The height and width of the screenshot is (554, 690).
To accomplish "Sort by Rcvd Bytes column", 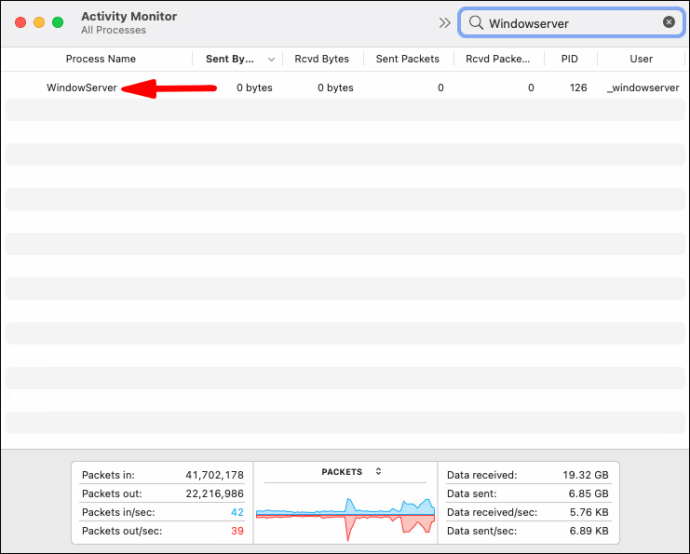I will tap(322, 59).
